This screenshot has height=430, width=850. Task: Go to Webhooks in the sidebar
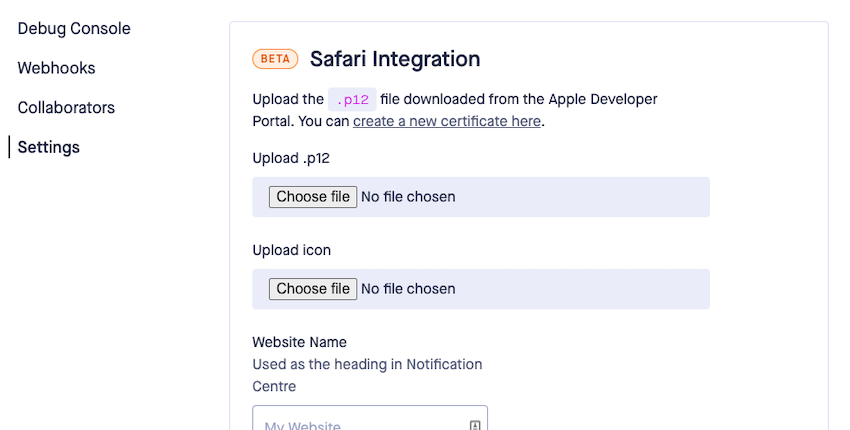(x=56, y=68)
